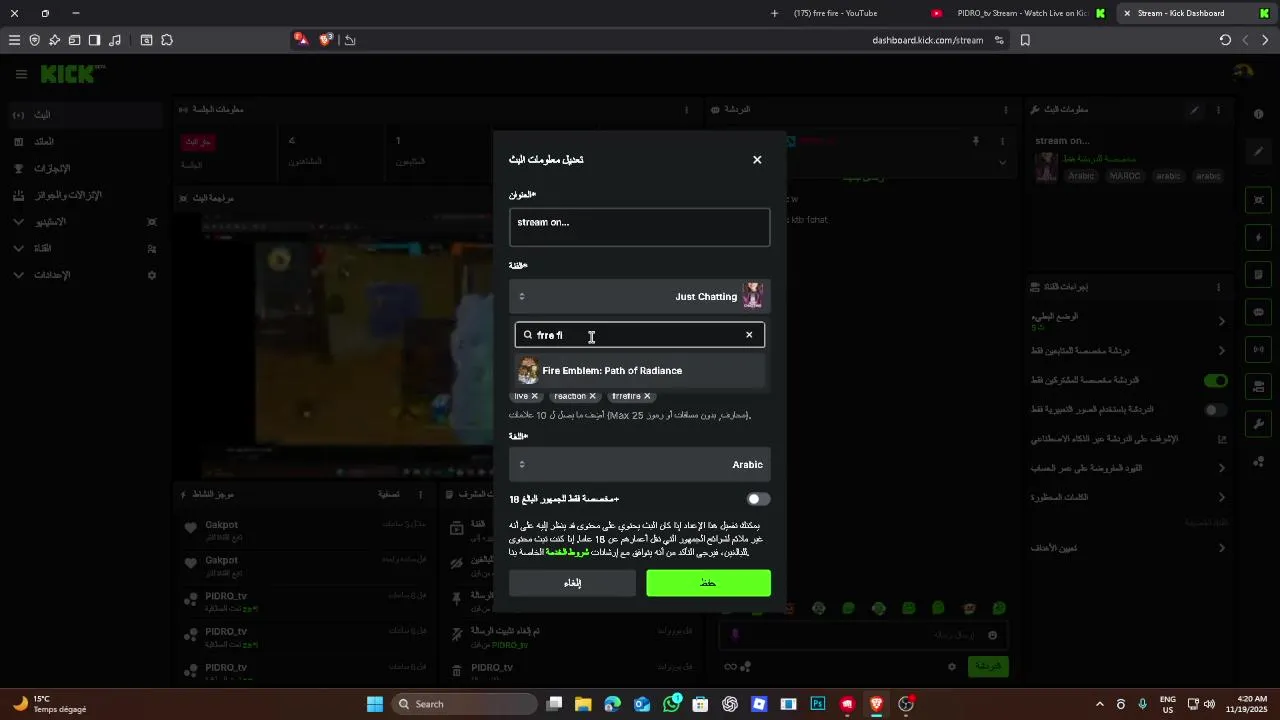1280x720 pixels.
Task: Toggle emotes-only chat switch
Action: 1215,410
